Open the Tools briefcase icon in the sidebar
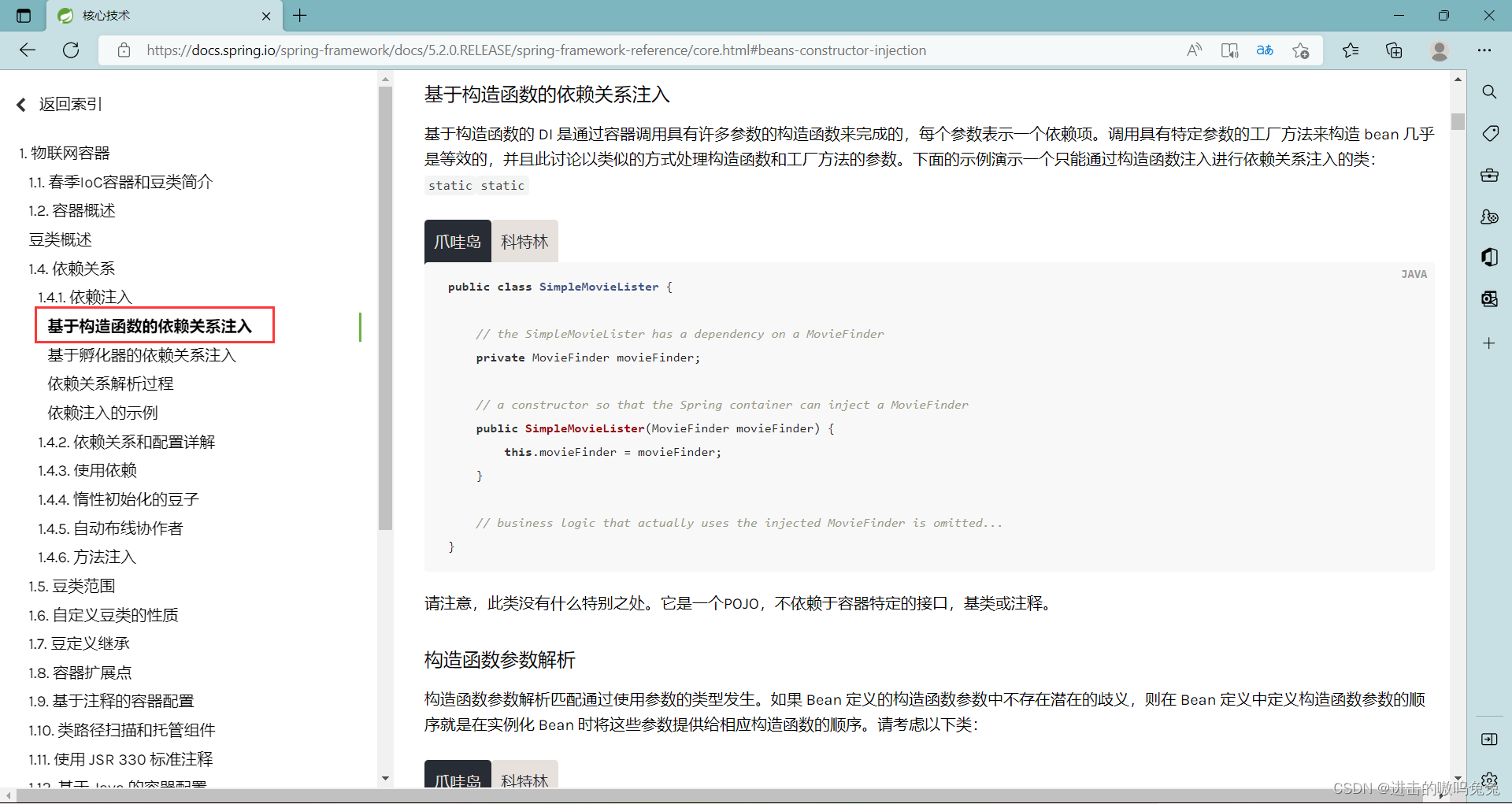The height and width of the screenshot is (804, 1512). (1489, 175)
